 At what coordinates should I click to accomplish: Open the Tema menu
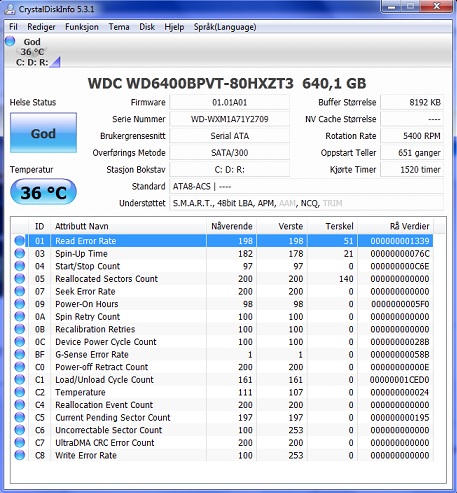119,27
